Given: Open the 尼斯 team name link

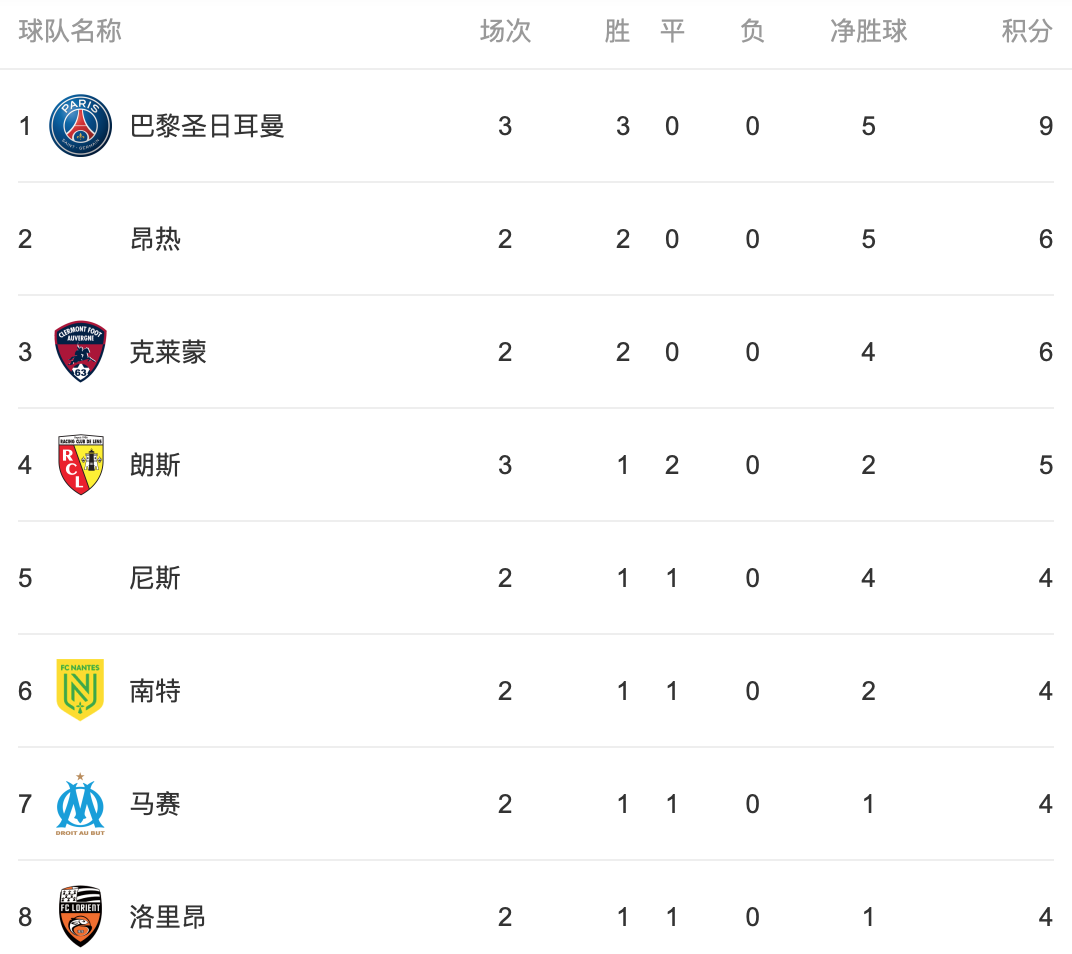Looking at the screenshot, I should (155, 578).
